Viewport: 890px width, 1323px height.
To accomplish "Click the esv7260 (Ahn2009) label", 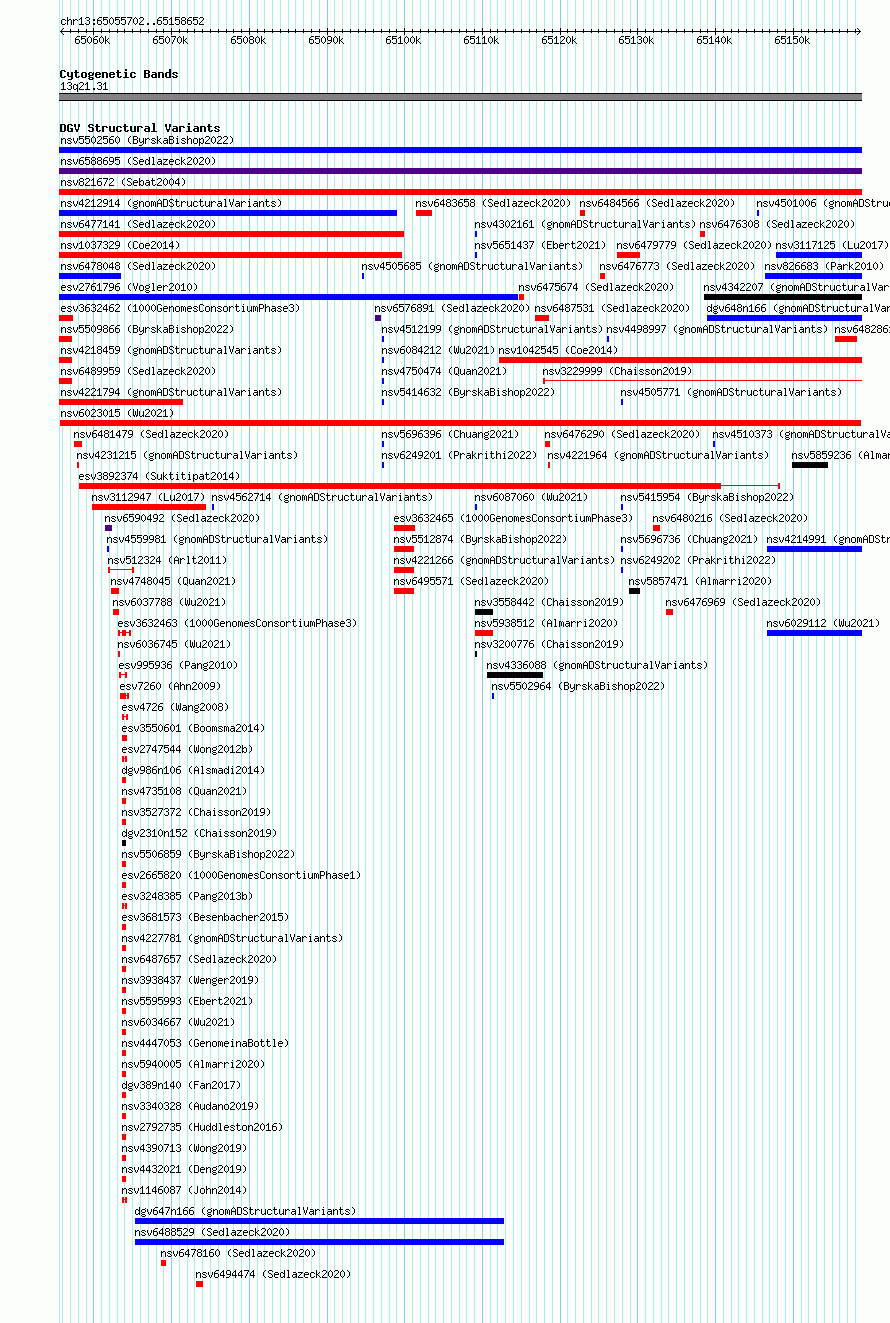I will (171, 686).
